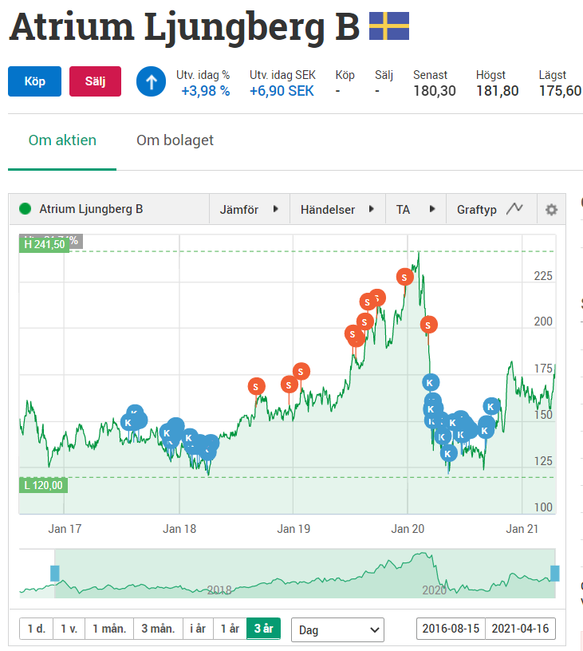
Task: Click the Jan 18 axis label
Action: (179, 529)
